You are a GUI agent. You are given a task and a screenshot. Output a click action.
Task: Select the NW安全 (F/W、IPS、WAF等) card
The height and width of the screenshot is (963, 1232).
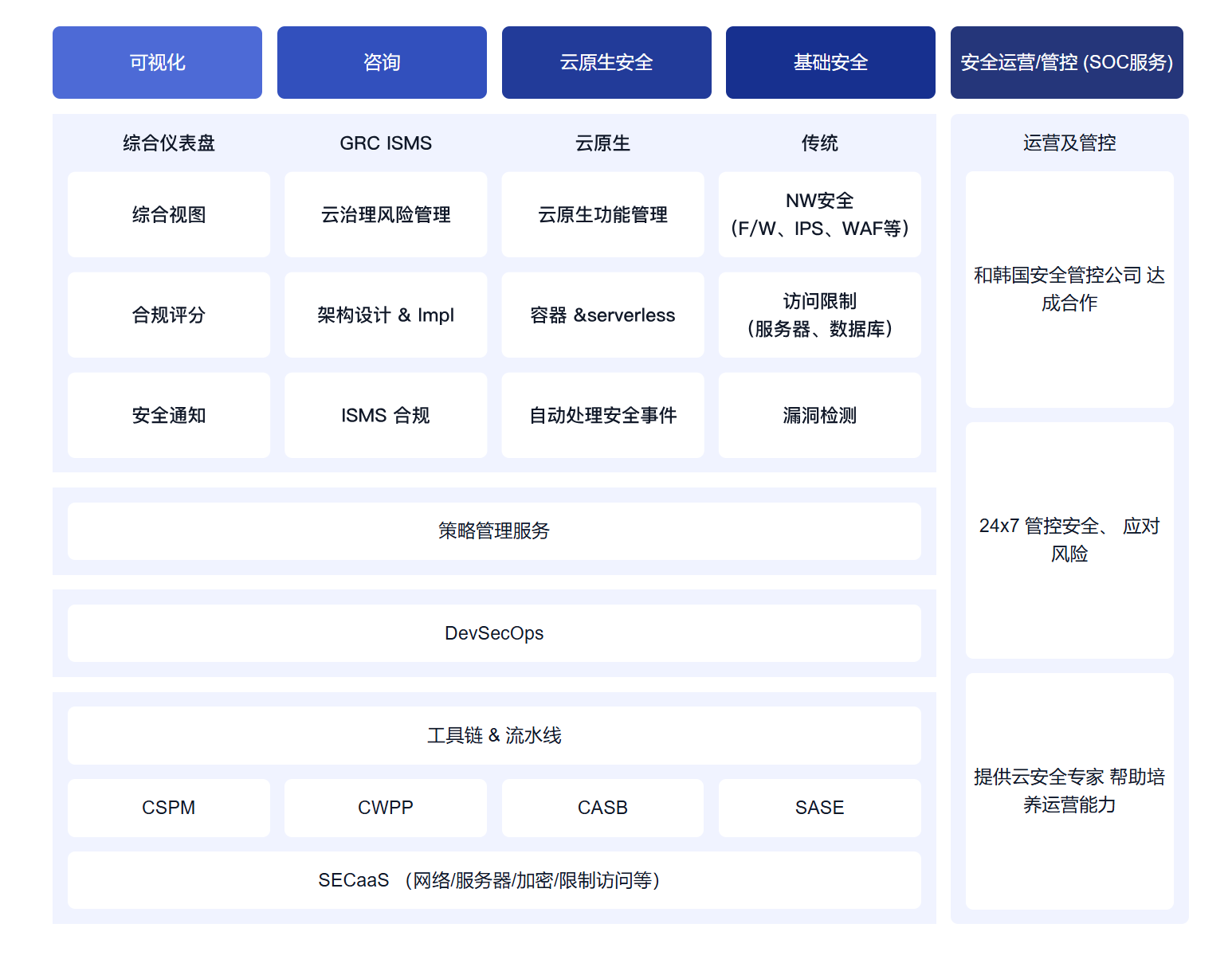[x=819, y=214]
